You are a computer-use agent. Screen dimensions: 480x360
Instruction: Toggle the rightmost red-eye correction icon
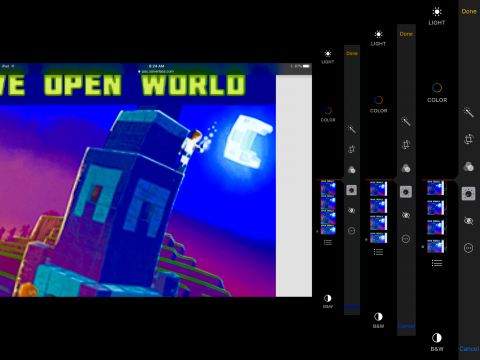coord(468,221)
